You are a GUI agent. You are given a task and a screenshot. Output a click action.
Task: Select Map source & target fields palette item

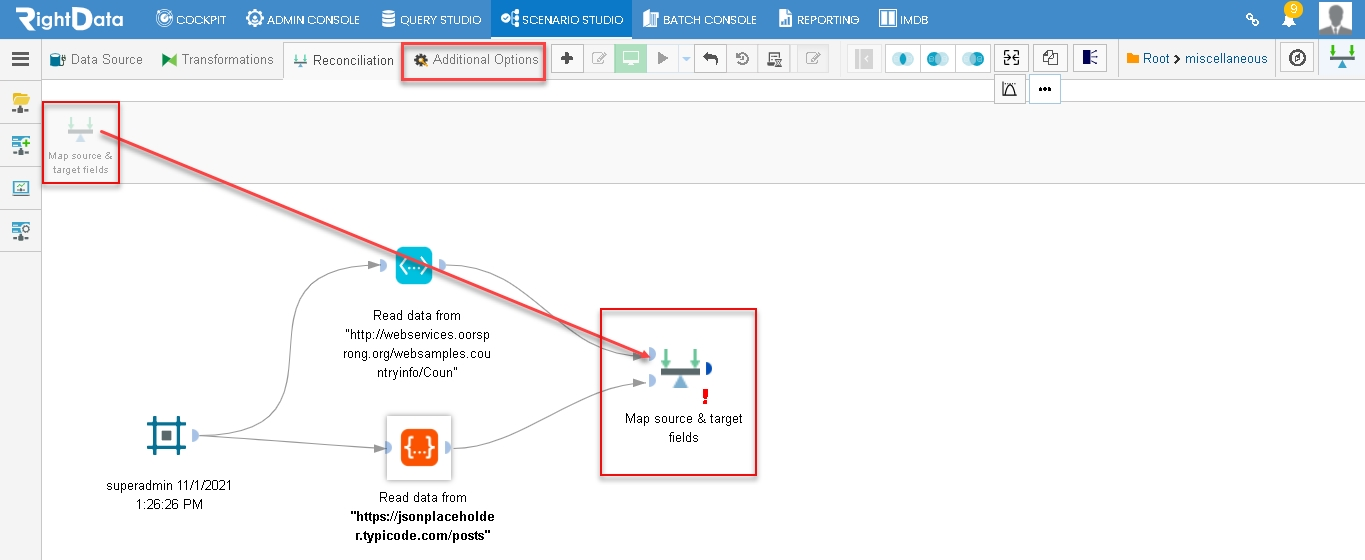(x=80, y=143)
